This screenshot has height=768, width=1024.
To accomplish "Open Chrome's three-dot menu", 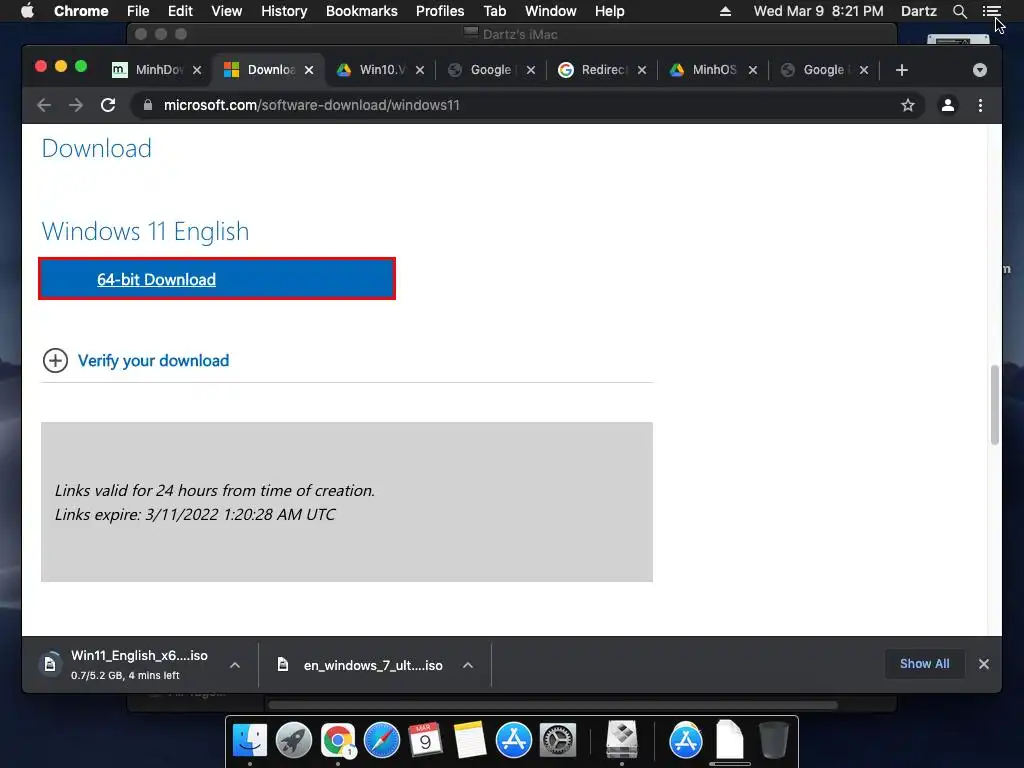I will [980, 105].
